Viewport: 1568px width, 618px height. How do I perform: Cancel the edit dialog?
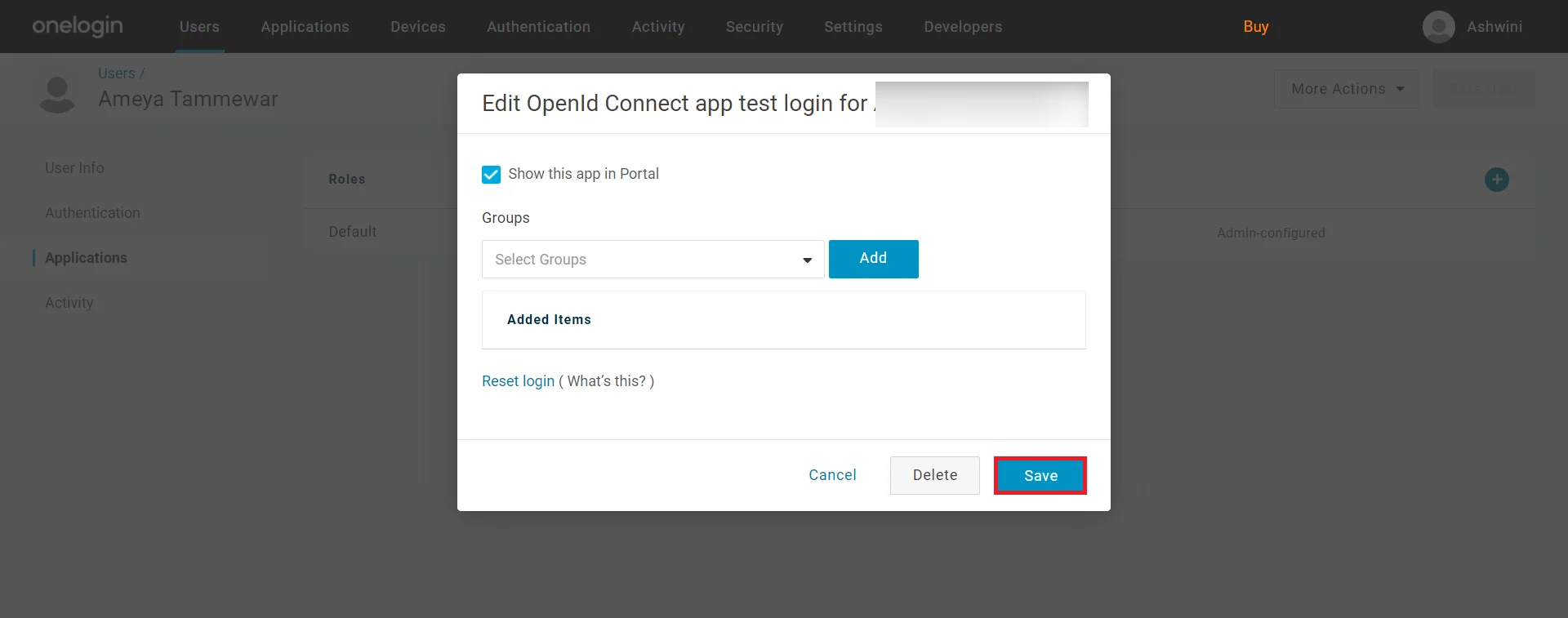pos(832,475)
